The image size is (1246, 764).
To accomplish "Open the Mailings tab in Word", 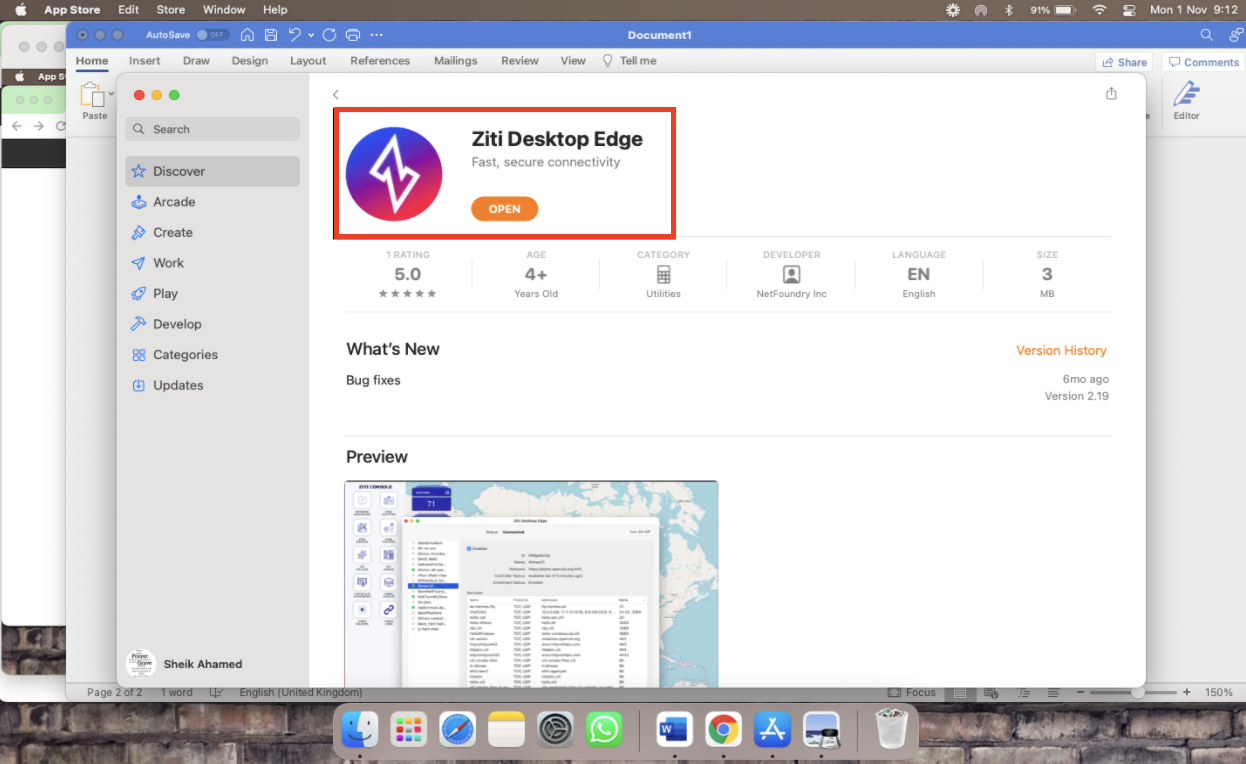I will (456, 61).
